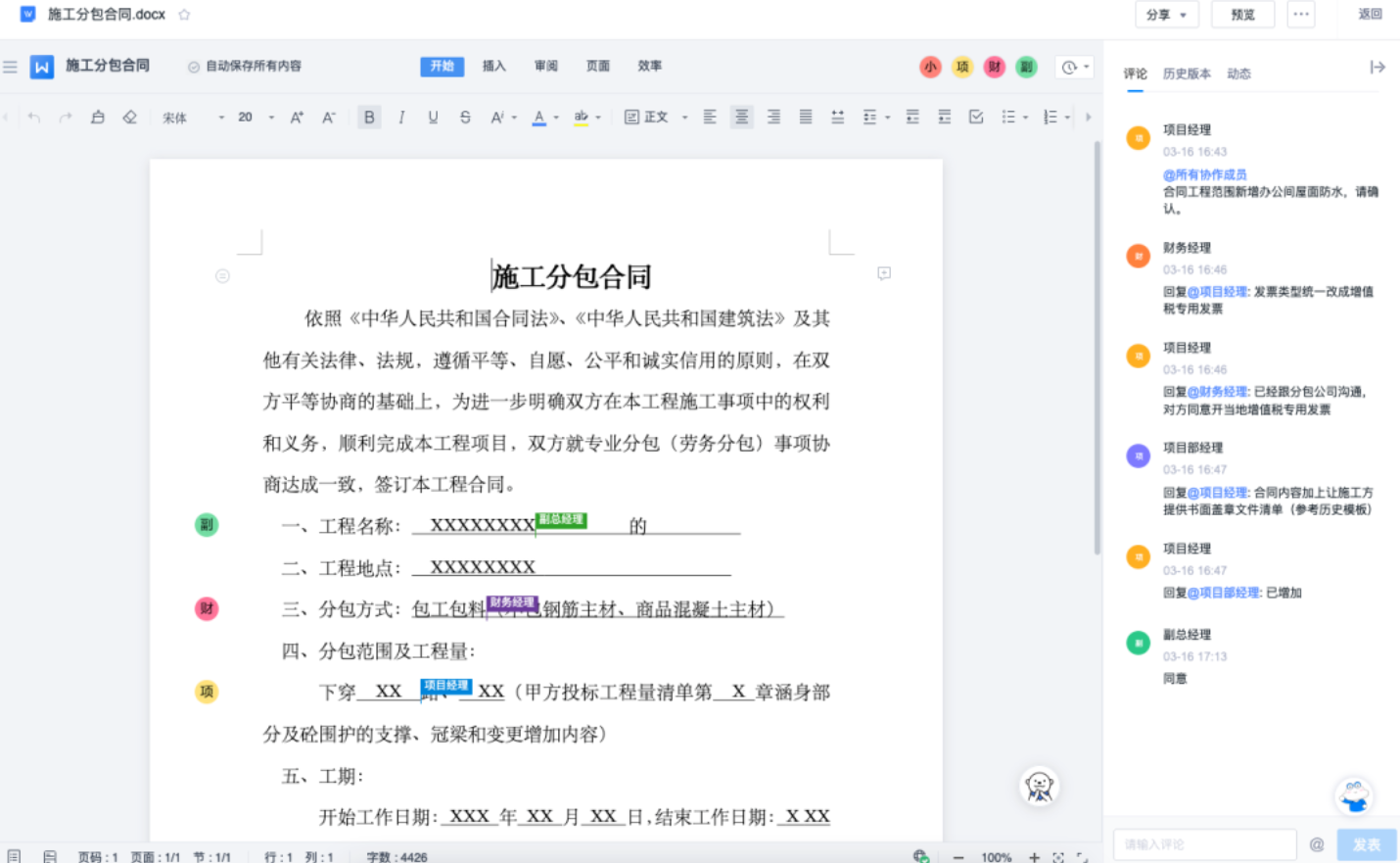Apply underline formatting
Screen dimensions: 1400x863
[434, 117]
